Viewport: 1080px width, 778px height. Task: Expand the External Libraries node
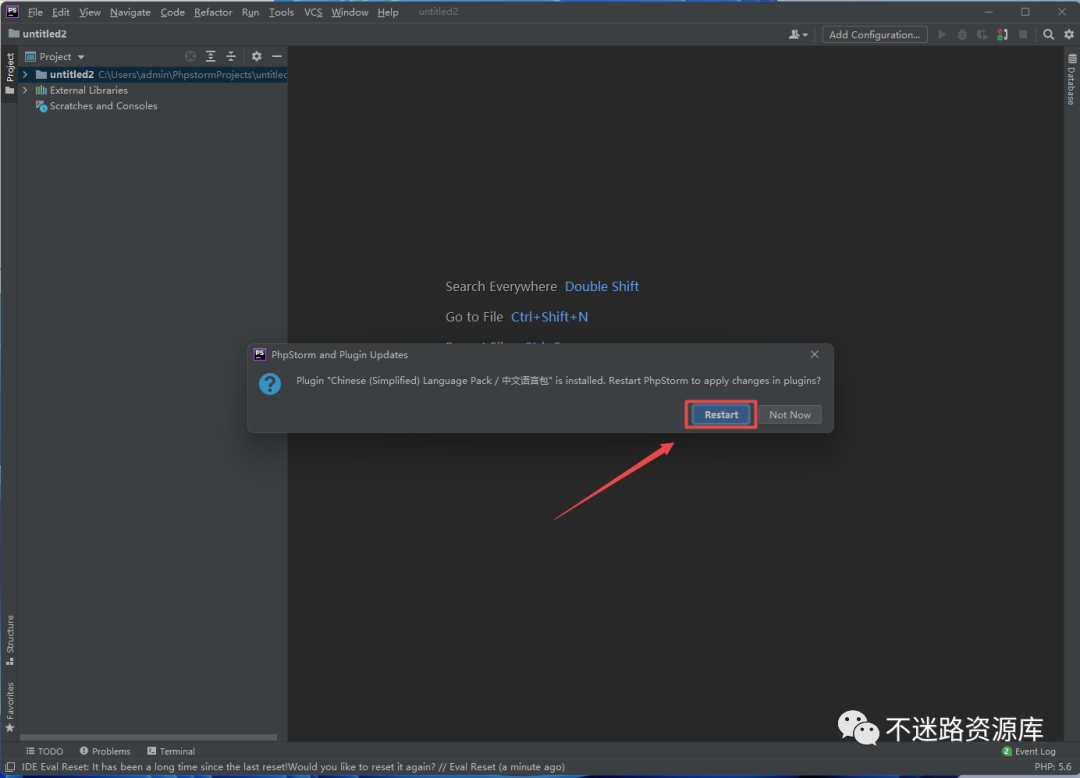25,90
